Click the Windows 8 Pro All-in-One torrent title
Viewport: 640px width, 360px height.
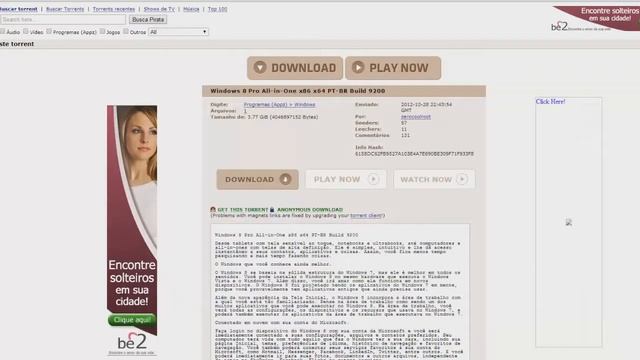(298, 91)
